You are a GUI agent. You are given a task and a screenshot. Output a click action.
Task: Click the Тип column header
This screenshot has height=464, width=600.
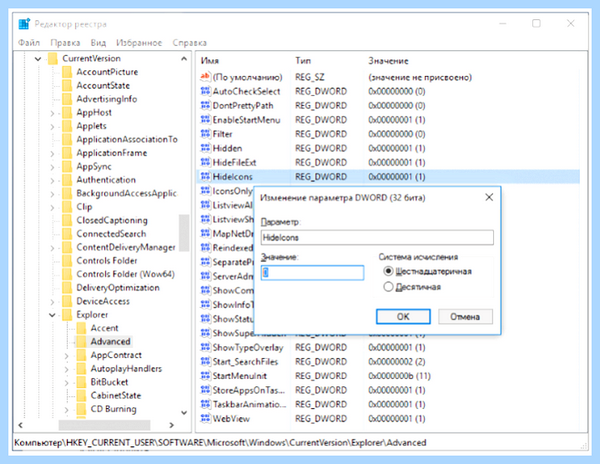click(x=303, y=61)
